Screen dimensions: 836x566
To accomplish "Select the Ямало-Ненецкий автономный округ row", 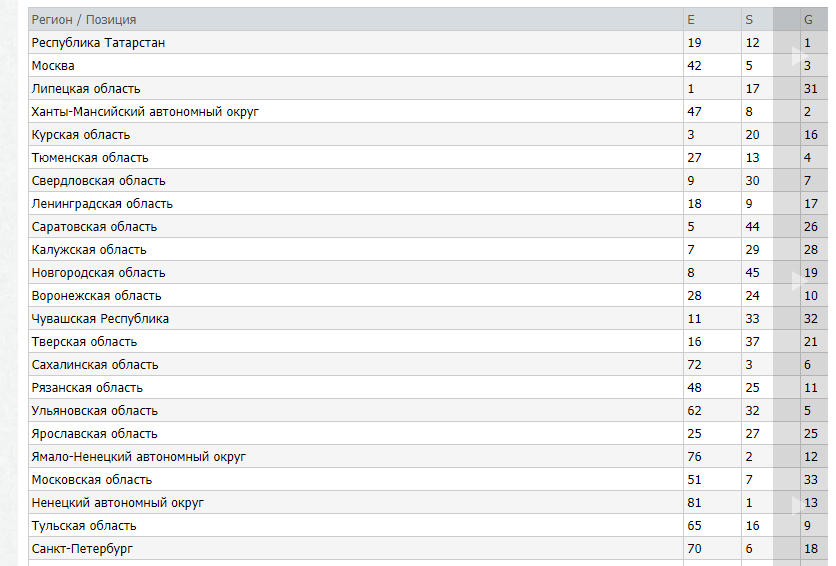I will (138, 457).
